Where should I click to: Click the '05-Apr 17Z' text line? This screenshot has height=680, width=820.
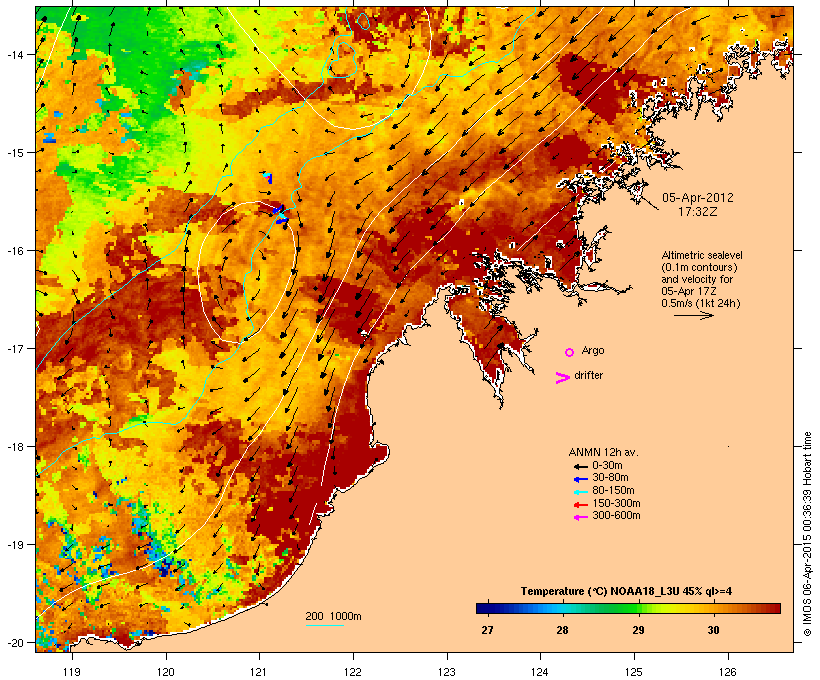(689, 291)
